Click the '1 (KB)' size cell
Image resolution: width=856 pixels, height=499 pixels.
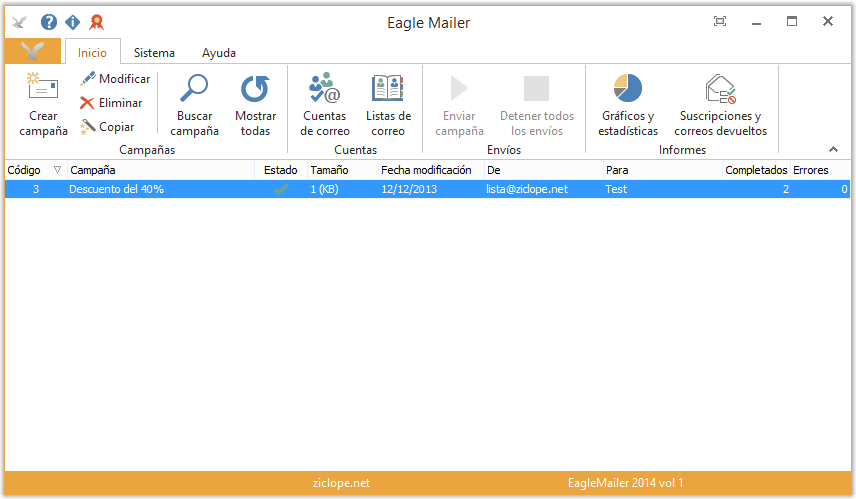pos(324,189)
